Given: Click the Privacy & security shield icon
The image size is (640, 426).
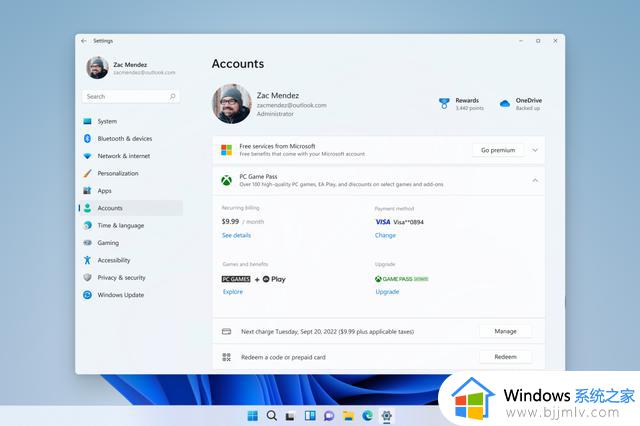Looking at the screenshot, I should point(87,277).
